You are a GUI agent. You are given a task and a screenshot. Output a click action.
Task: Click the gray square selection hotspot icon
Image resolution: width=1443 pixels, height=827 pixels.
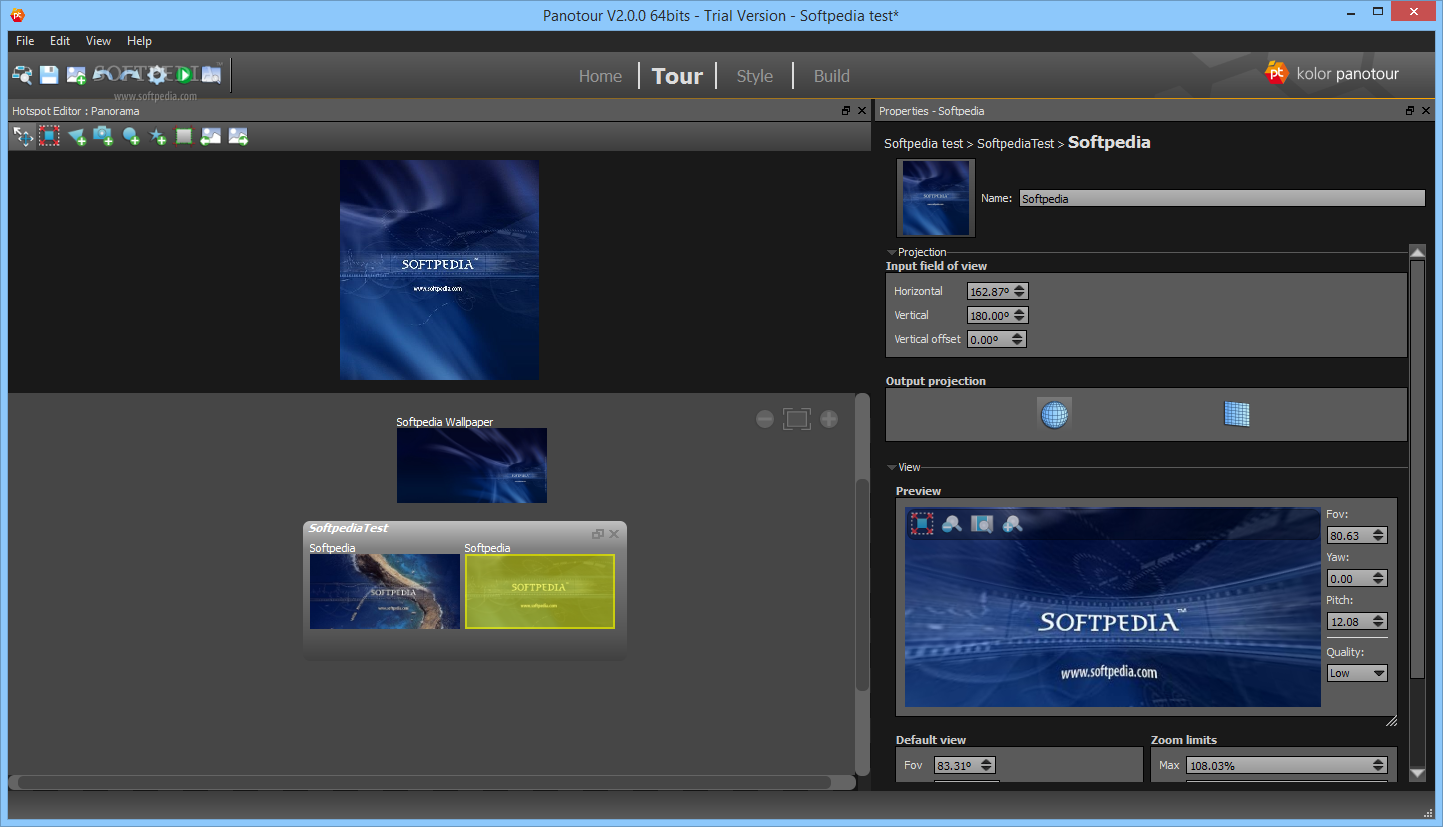184,137
